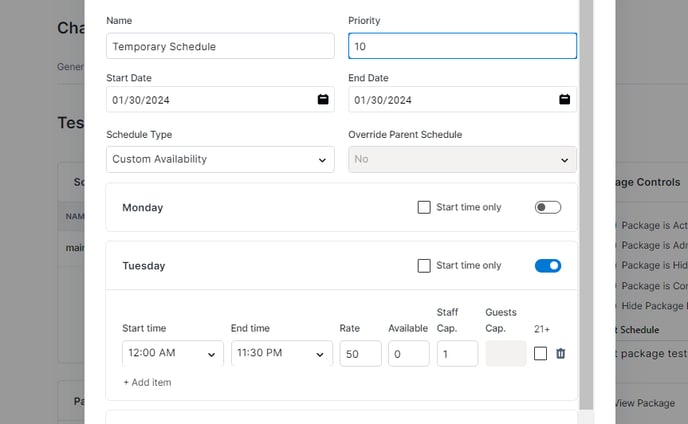Click the Available field showing 0
688x424 pixels.
[x=408, y=353]
